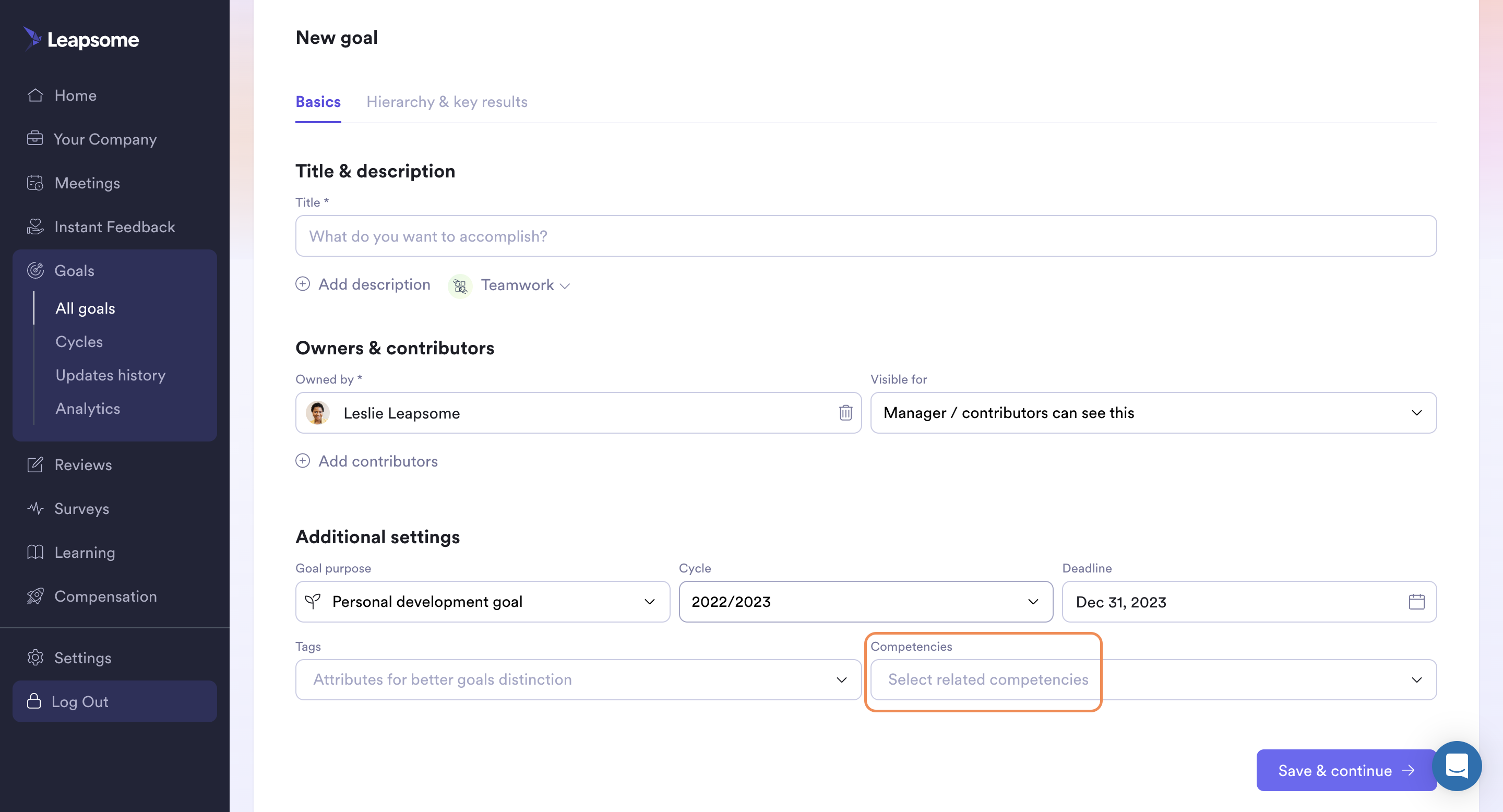
Task: Select Updates history submenu item
Action: 110,375
